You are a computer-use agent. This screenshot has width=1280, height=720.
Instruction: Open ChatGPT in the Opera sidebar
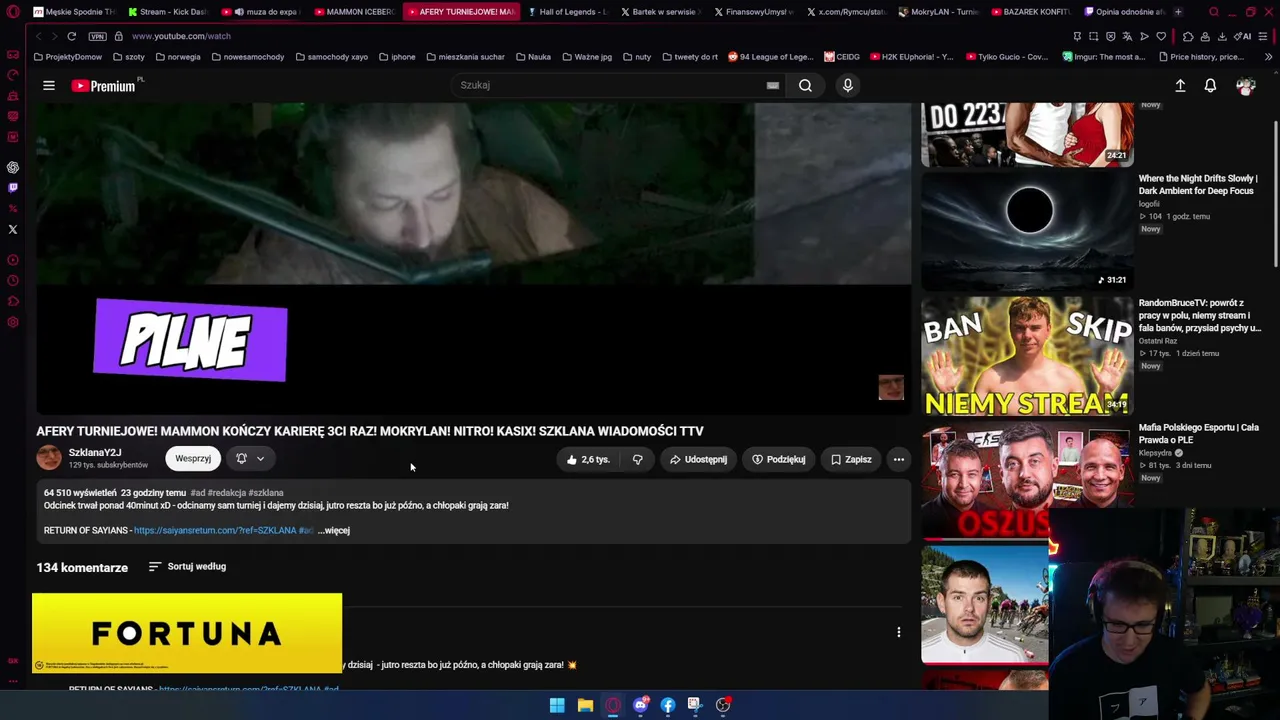(x=13, y=167)
